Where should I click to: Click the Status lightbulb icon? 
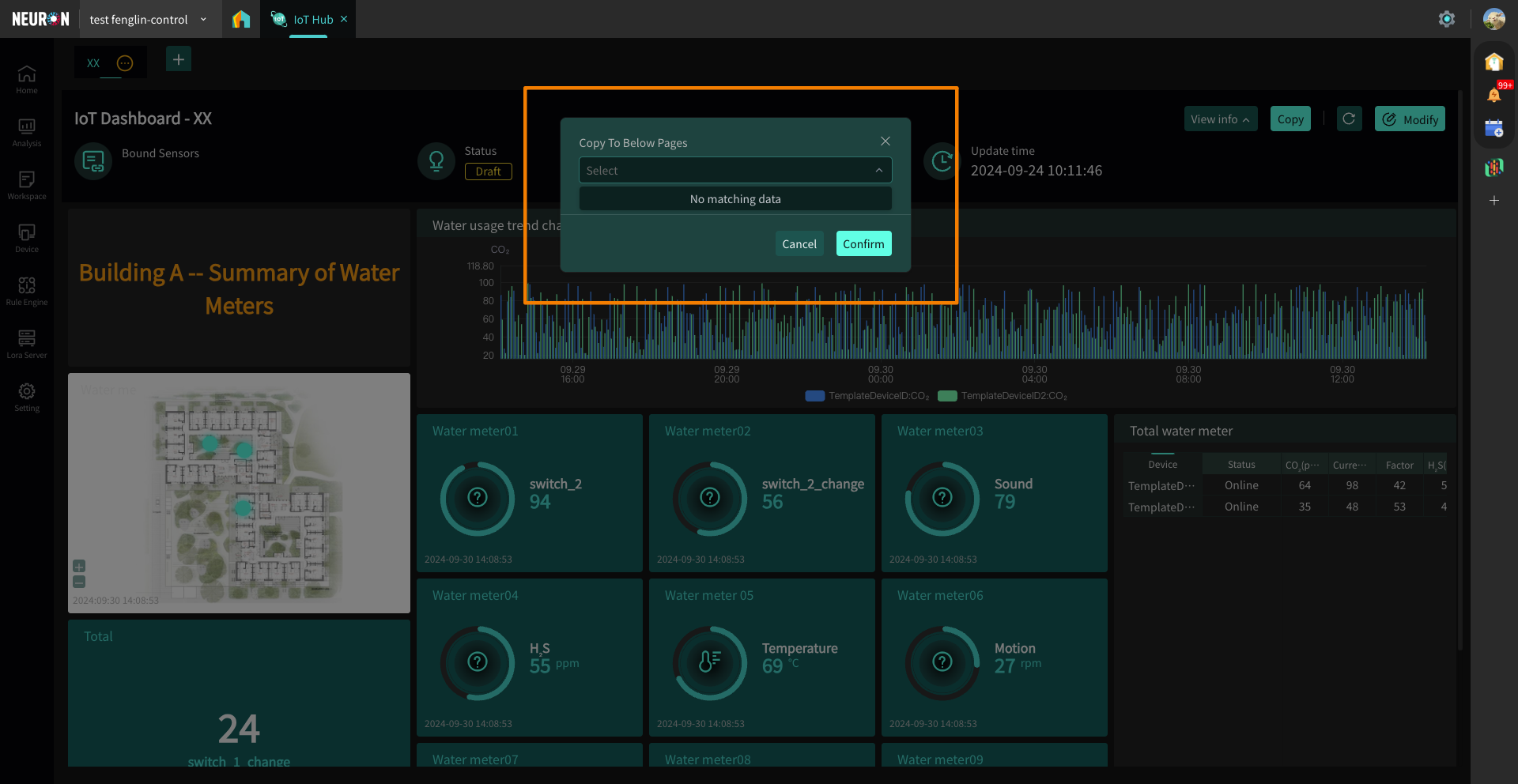tap(436, 161)
